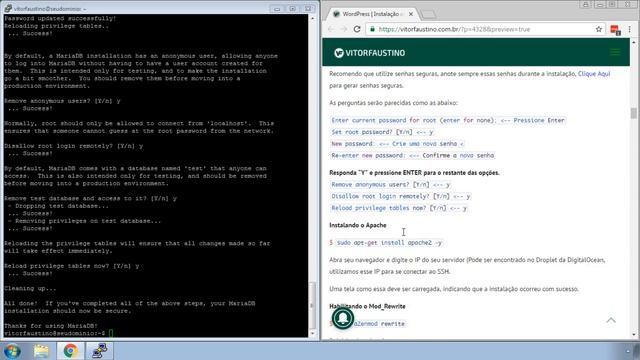
Task: Click the PuTTY terminal scrollbar thumb
Action: [x=312, y=305]
